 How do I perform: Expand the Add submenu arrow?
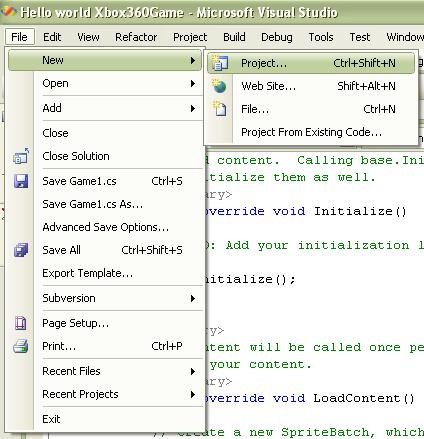click(193, 108)
